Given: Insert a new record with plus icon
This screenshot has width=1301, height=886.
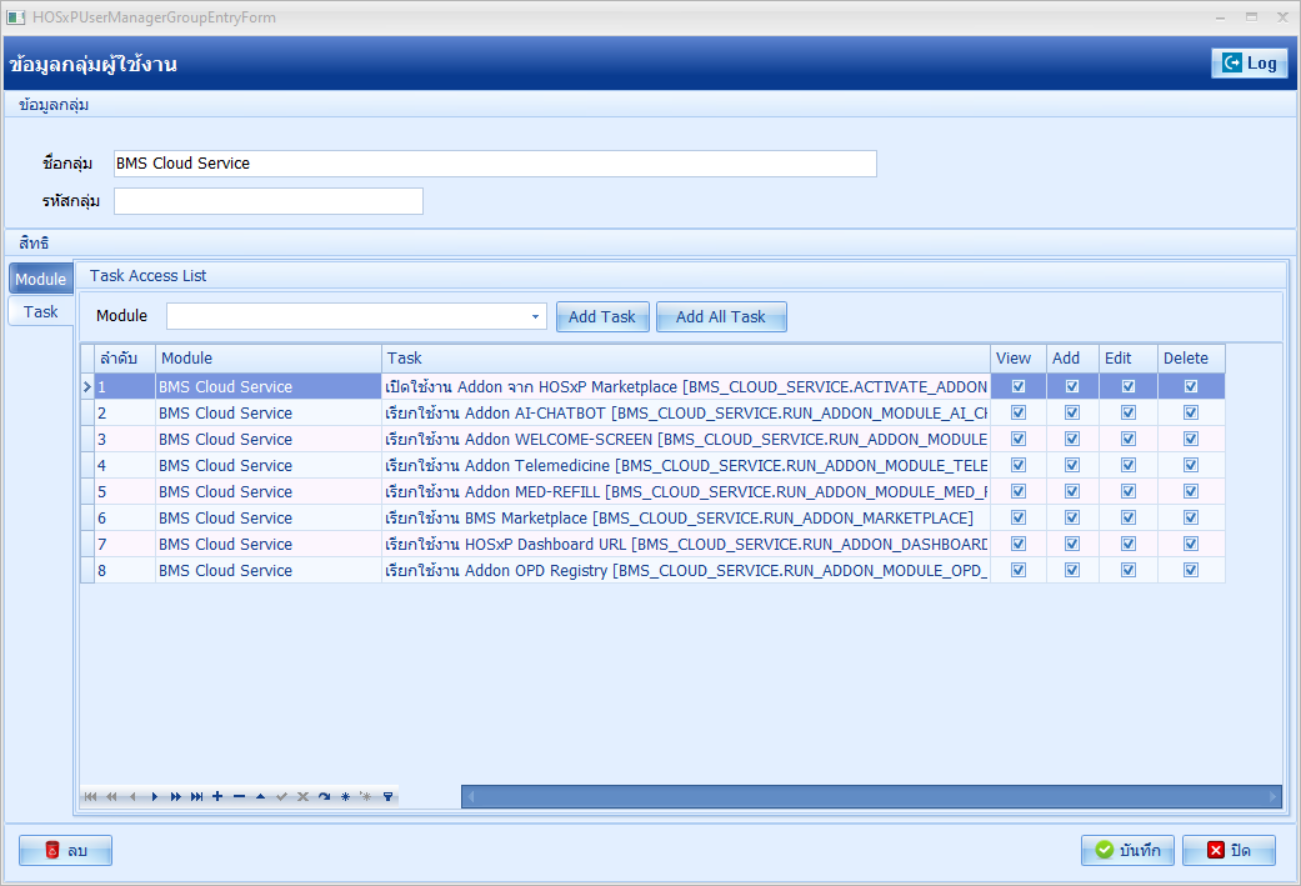Looking at the screenshot, I should [217, 797].
